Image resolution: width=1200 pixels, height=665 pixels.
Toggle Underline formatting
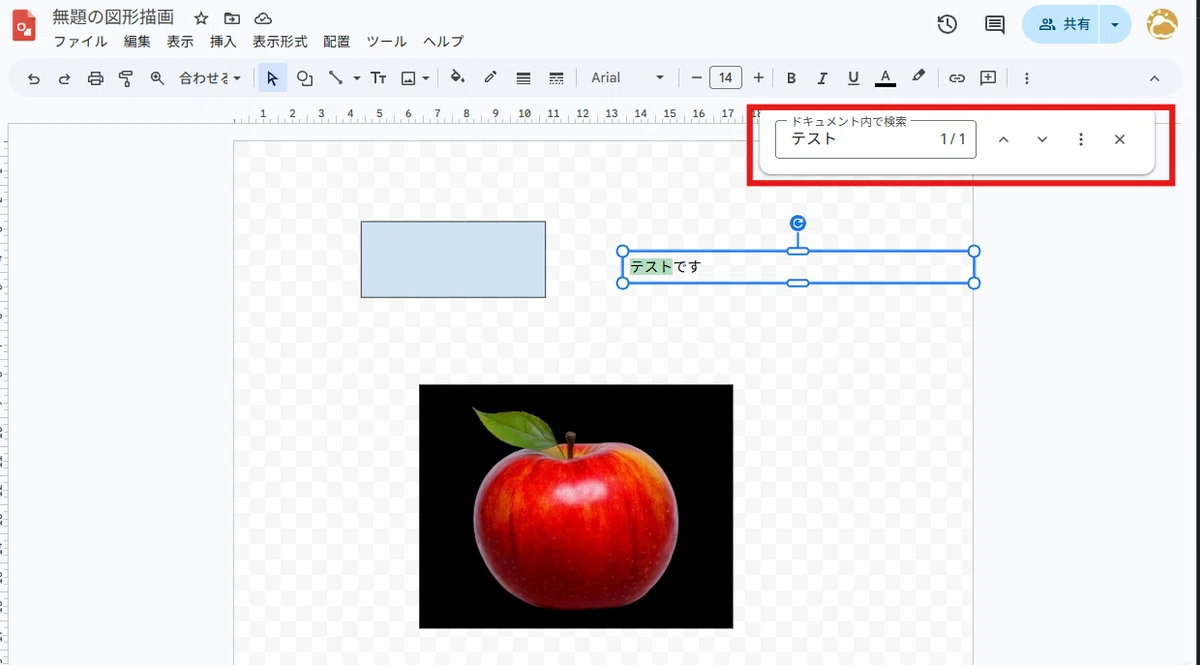pos(853,78)
